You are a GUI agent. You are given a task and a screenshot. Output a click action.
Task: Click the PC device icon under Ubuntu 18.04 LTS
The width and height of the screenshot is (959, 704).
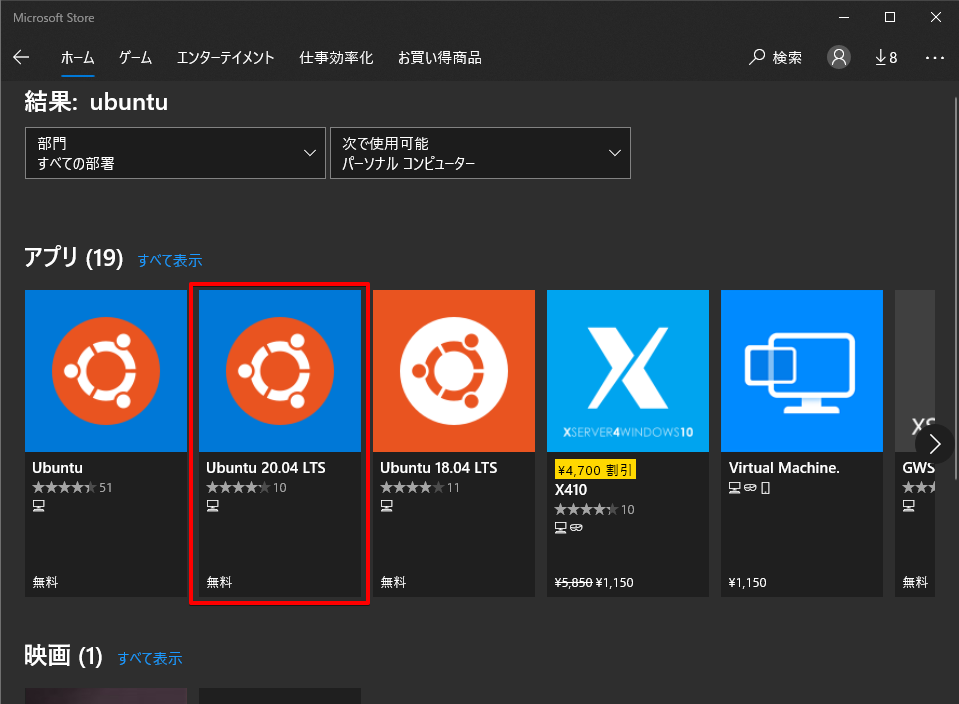click(x=387, y=506)
